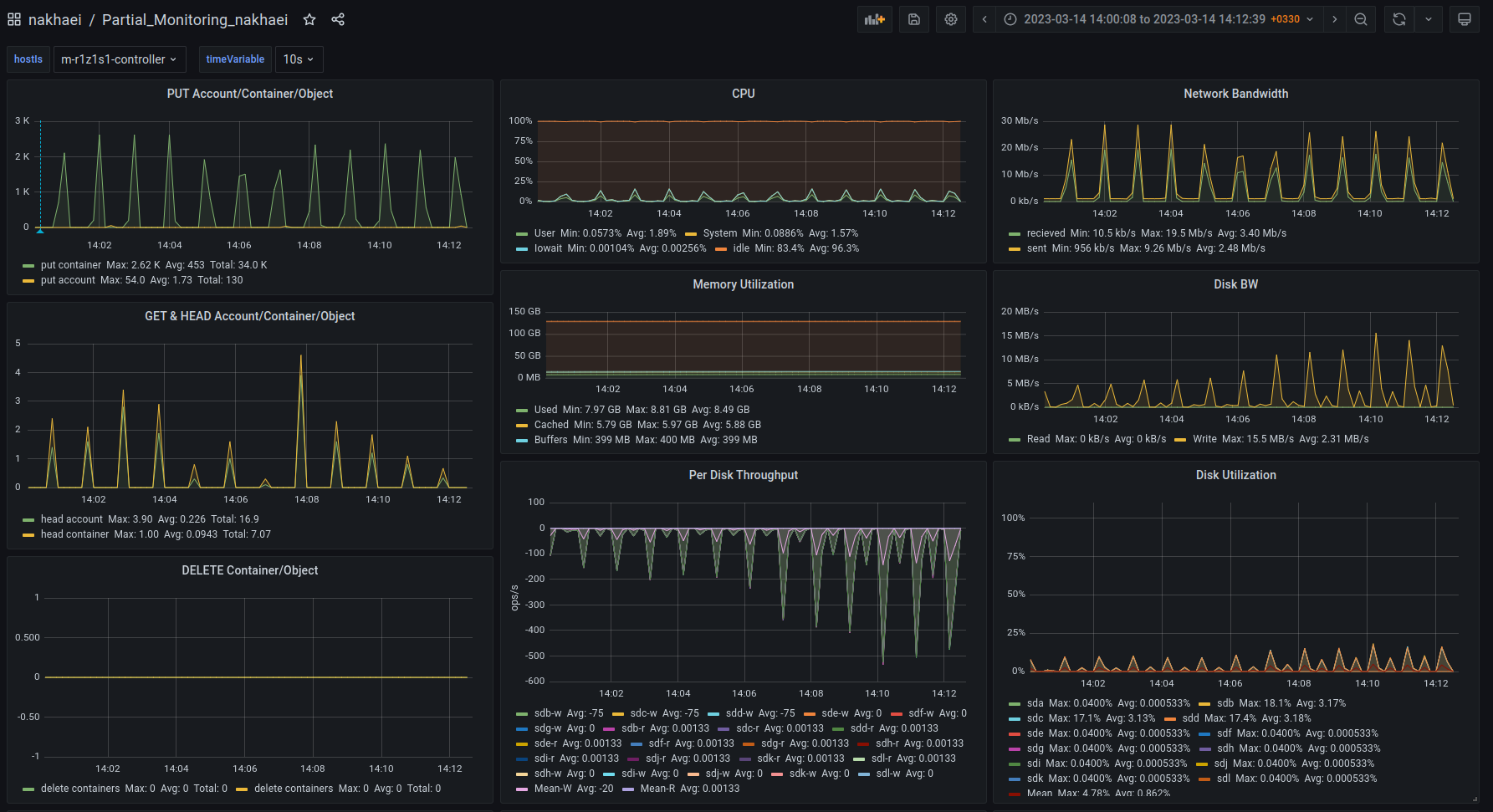Screen dimensions: 1493x812
Task: Open the CPU panel title menu
Action: (x=743, y=94)
